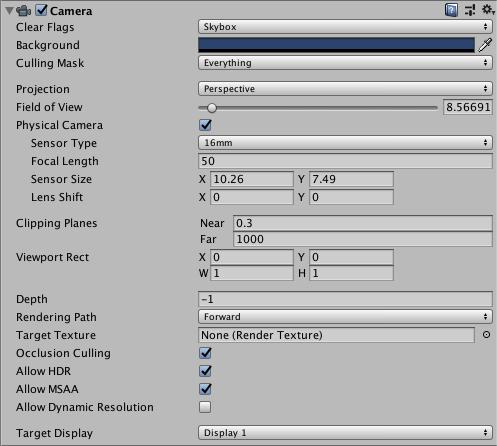Open the Rendering Path Forward dropdown
This screenshot has width=497, height=446.
coord(345,317)
